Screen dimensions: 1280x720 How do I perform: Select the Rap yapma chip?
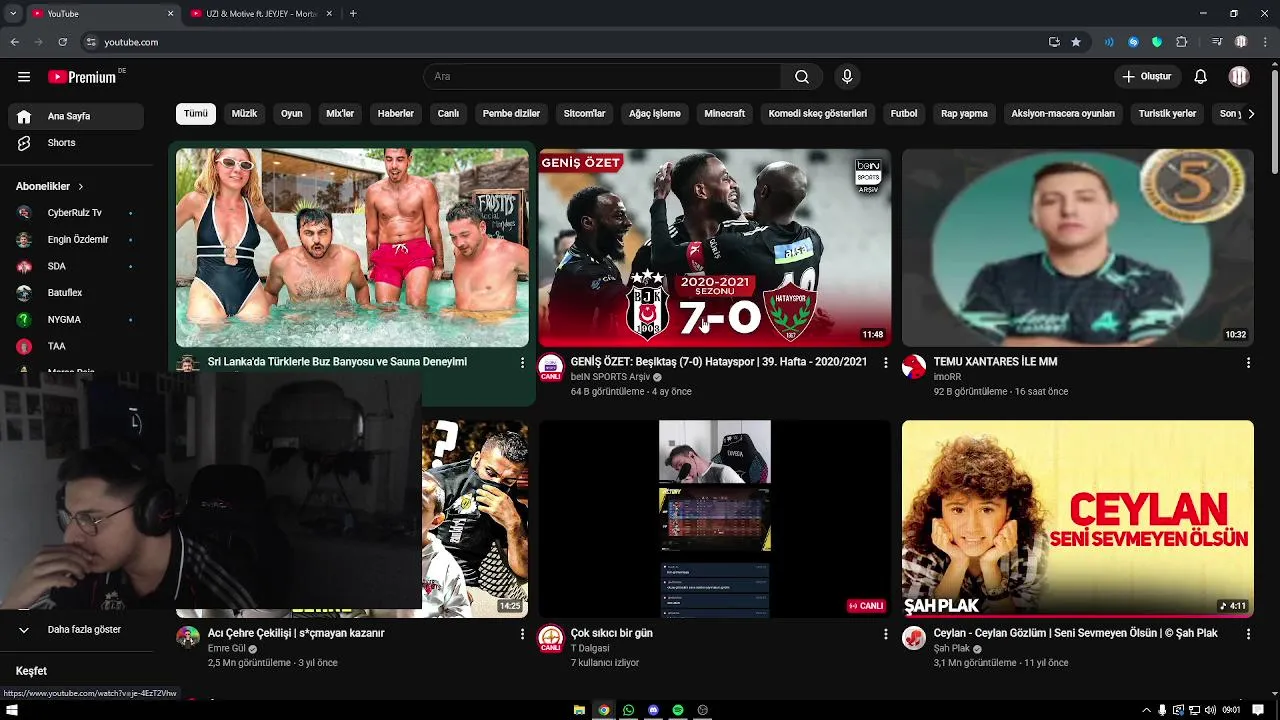coord(964,114)
